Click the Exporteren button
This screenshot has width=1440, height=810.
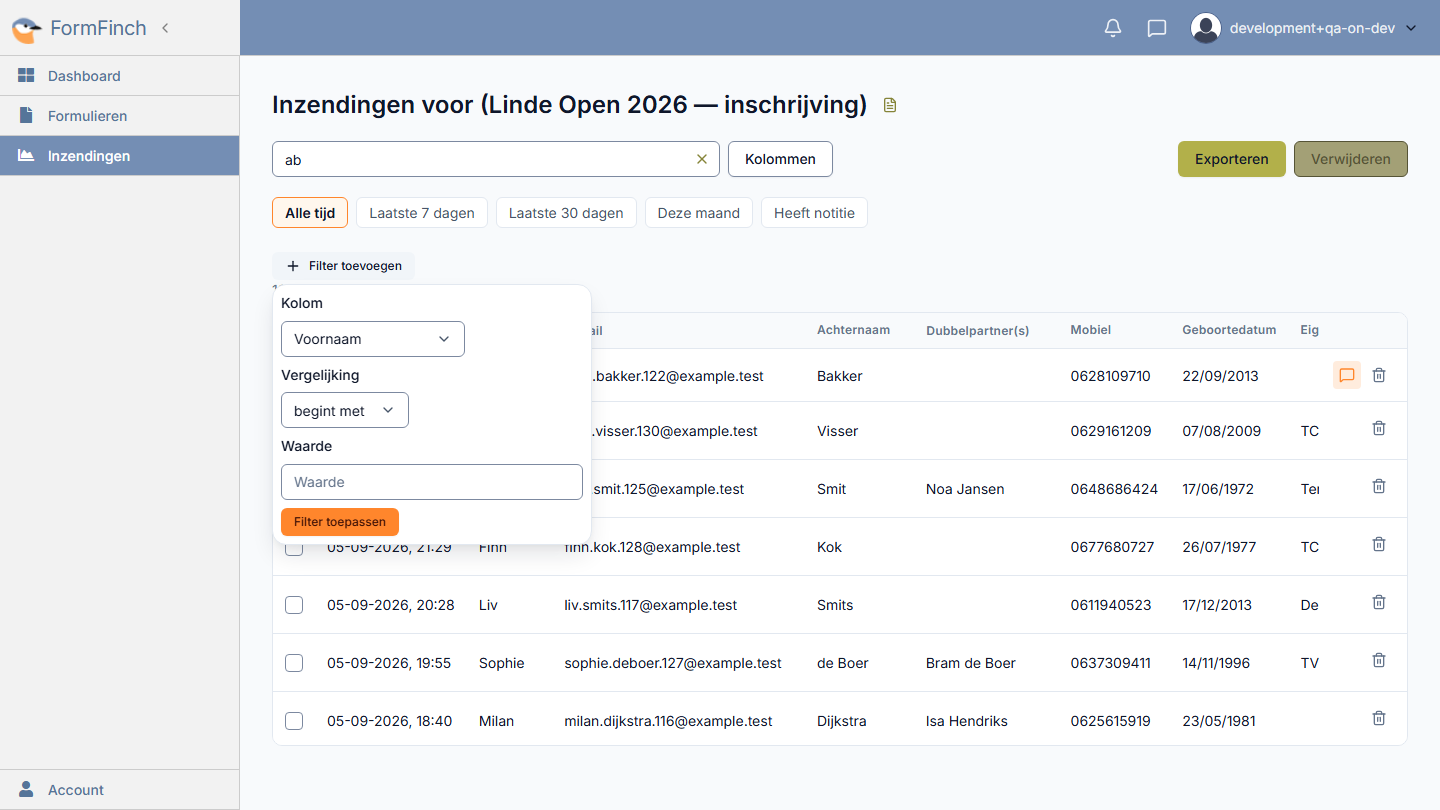click(1232, 159)
